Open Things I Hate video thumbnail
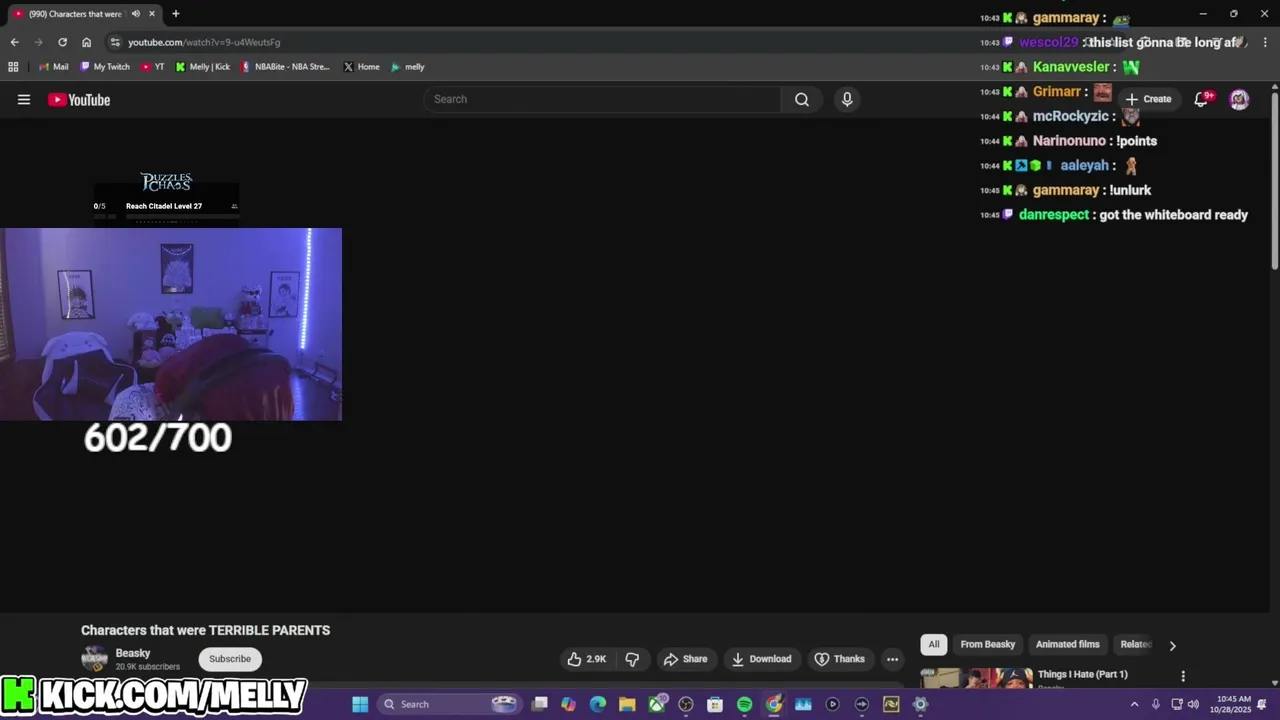The width and height of the screenshot is (1280, 720). click(977, 679)
